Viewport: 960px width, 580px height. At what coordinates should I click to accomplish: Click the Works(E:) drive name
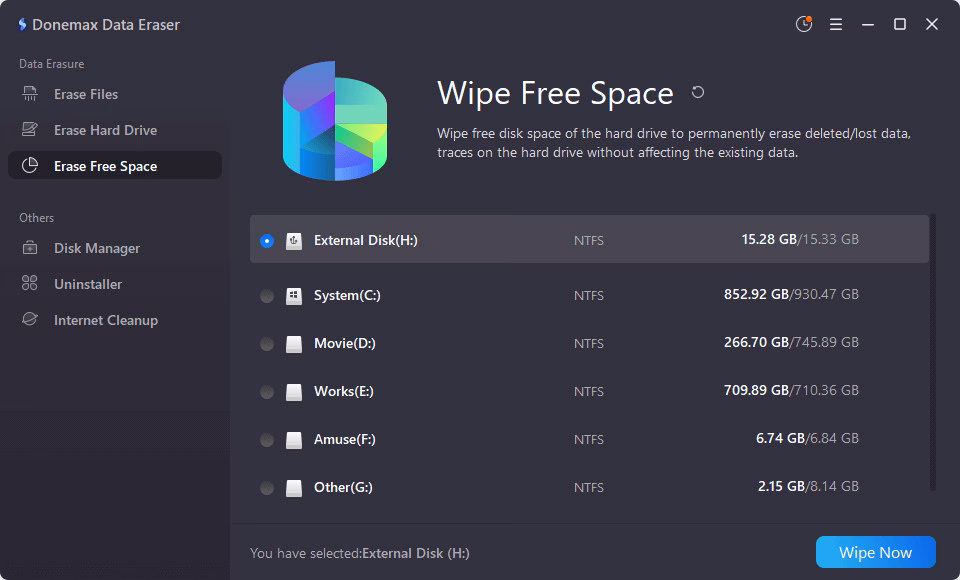(x=343, y=391)
